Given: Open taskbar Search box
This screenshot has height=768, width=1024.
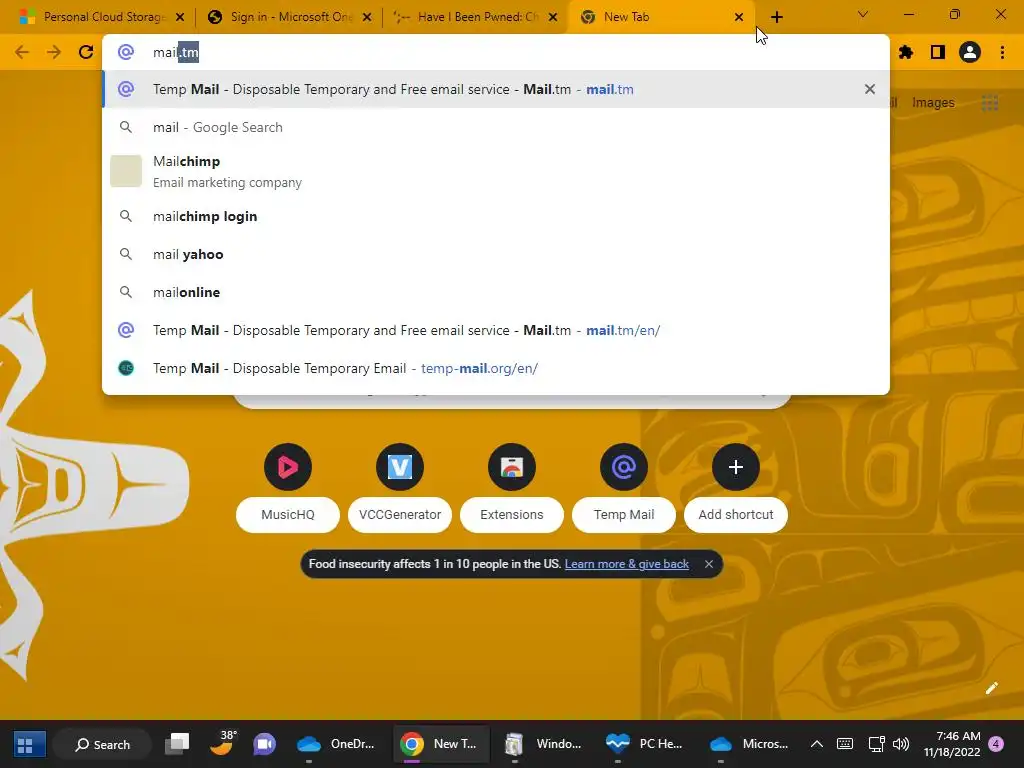Looking at the screenshot, I should [x=103, y=744].
